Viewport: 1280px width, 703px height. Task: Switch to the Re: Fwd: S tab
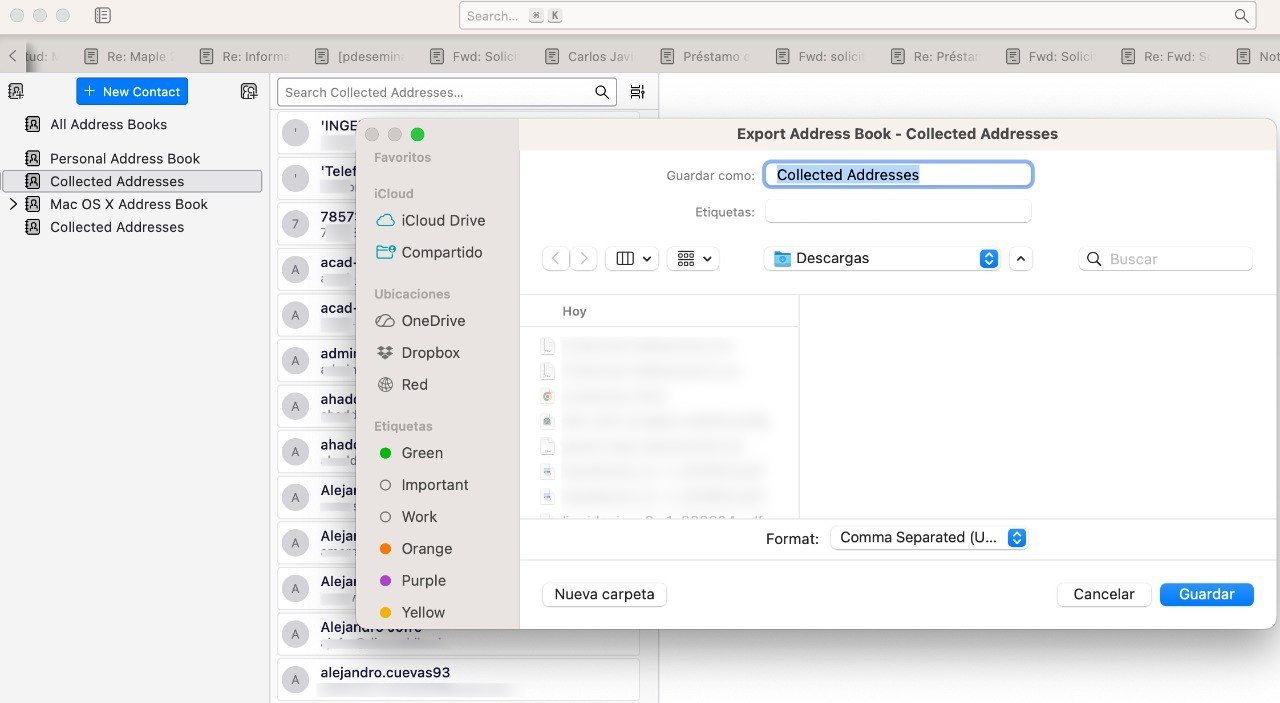(1165, 57)
